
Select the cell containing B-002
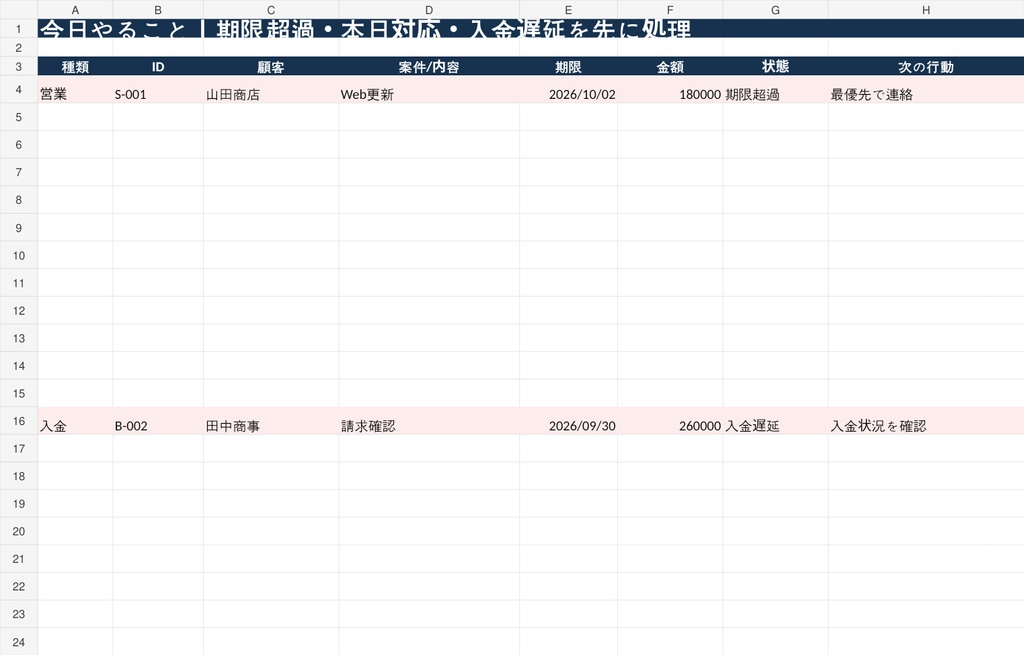[158, 421]
